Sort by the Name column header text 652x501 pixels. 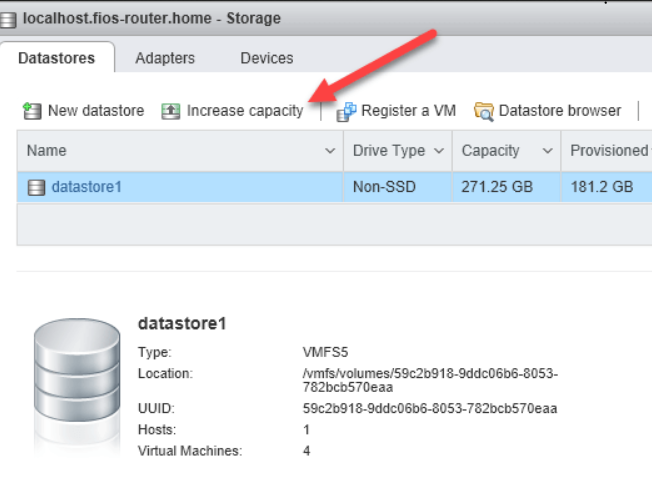[x=46, y=151]
